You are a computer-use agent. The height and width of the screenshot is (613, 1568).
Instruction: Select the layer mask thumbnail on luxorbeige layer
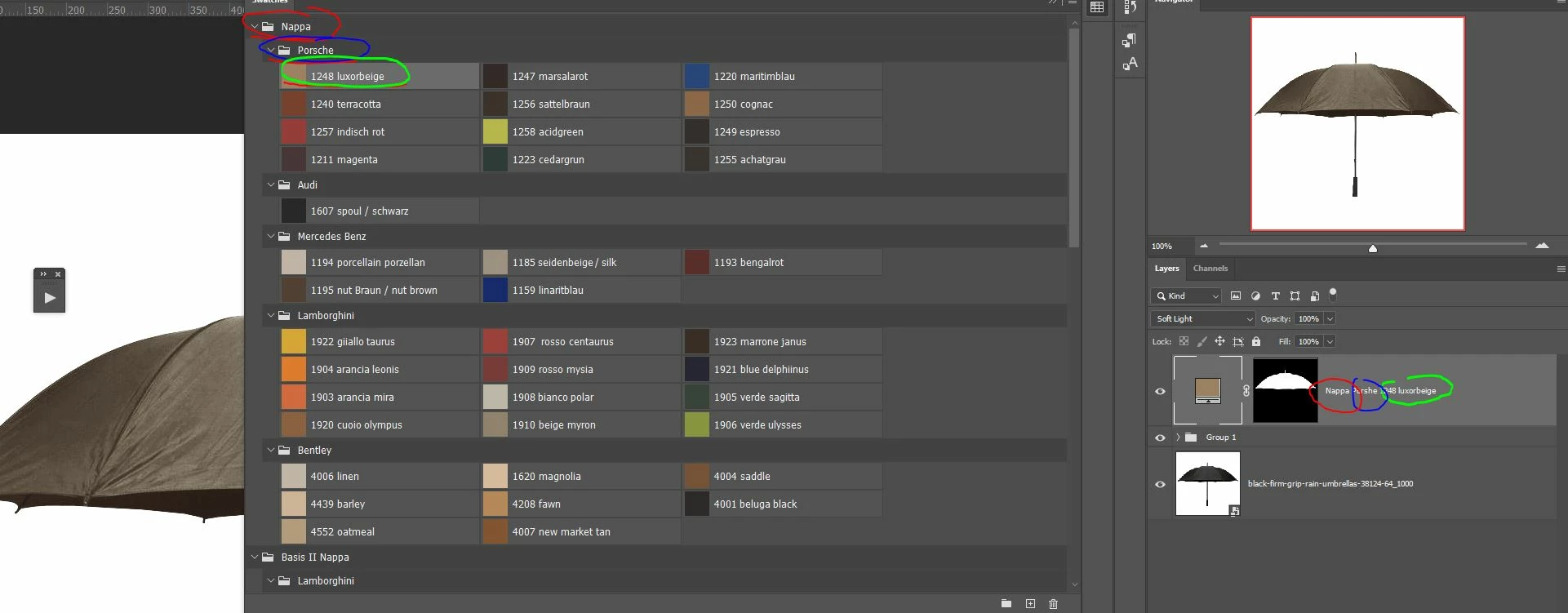coord(1286,390)
